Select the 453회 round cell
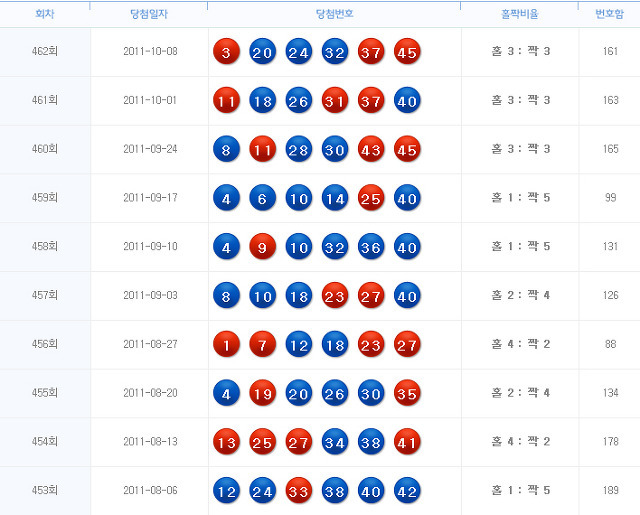The width and height of the screenshot is (640, 515). [x=45, y=491]
